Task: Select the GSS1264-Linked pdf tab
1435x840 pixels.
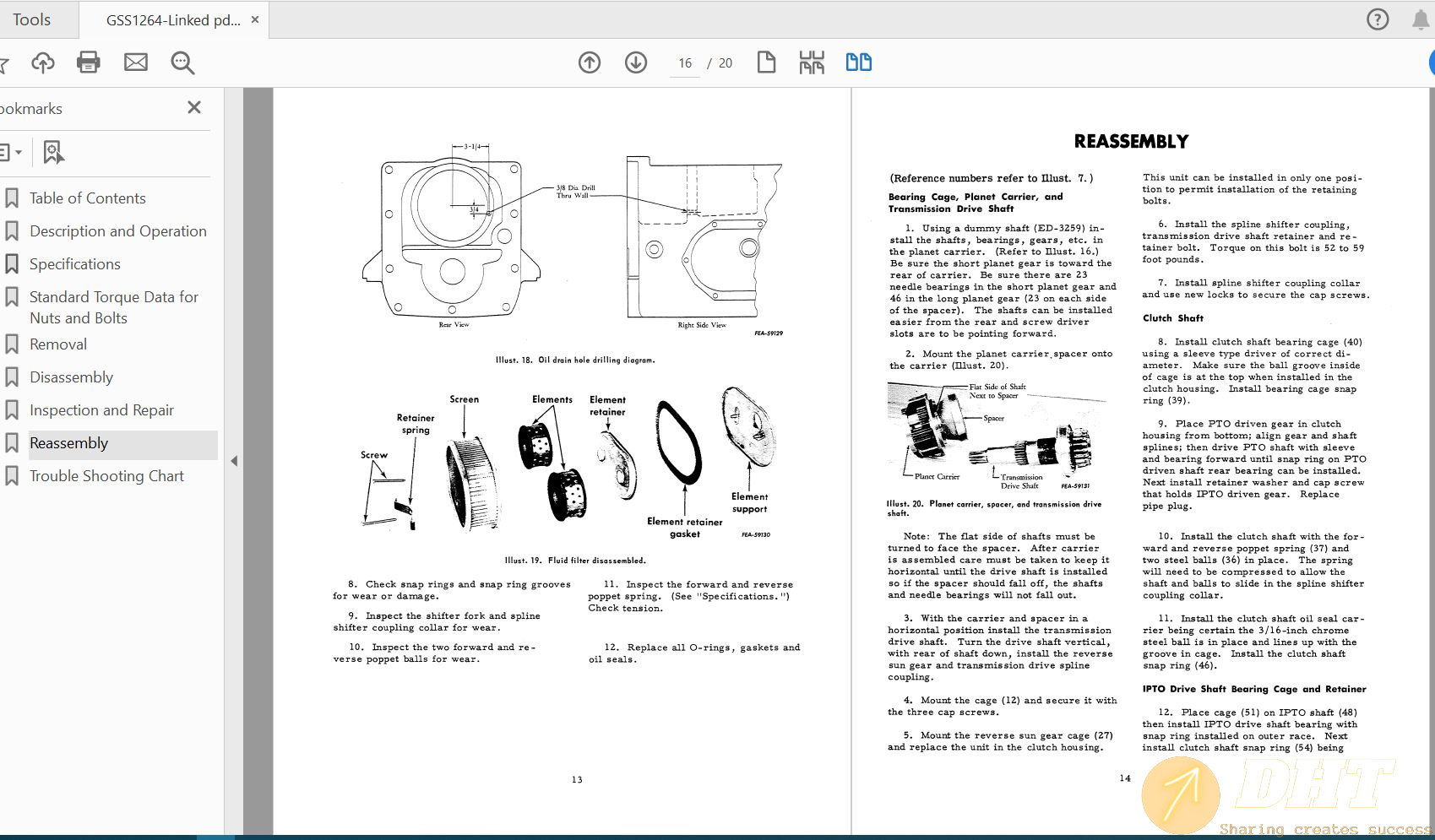Action: click(172, 19)
